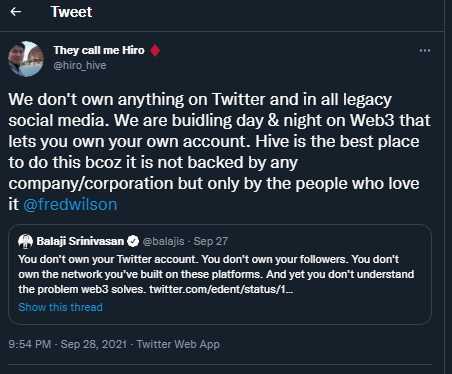Click the Sep 27 date on quoted tweet
Viewport: 452px width, 374px height.
tap(211, 241)
